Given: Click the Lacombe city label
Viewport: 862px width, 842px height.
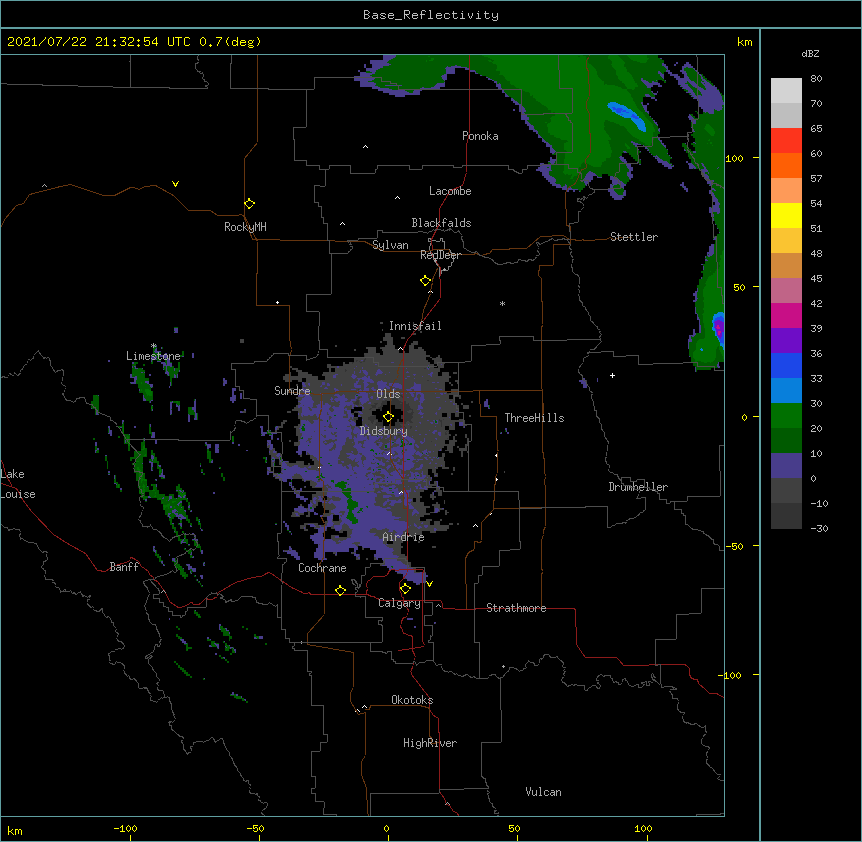Looking at the screenshot, I should 450,191.
